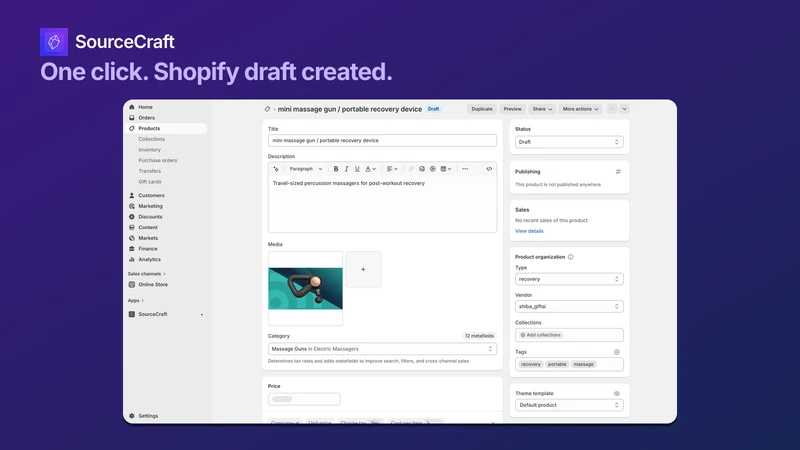Open Purchase orders submenu
The width and height of the screenshot is (800, 450).
[x=158, y=161]
